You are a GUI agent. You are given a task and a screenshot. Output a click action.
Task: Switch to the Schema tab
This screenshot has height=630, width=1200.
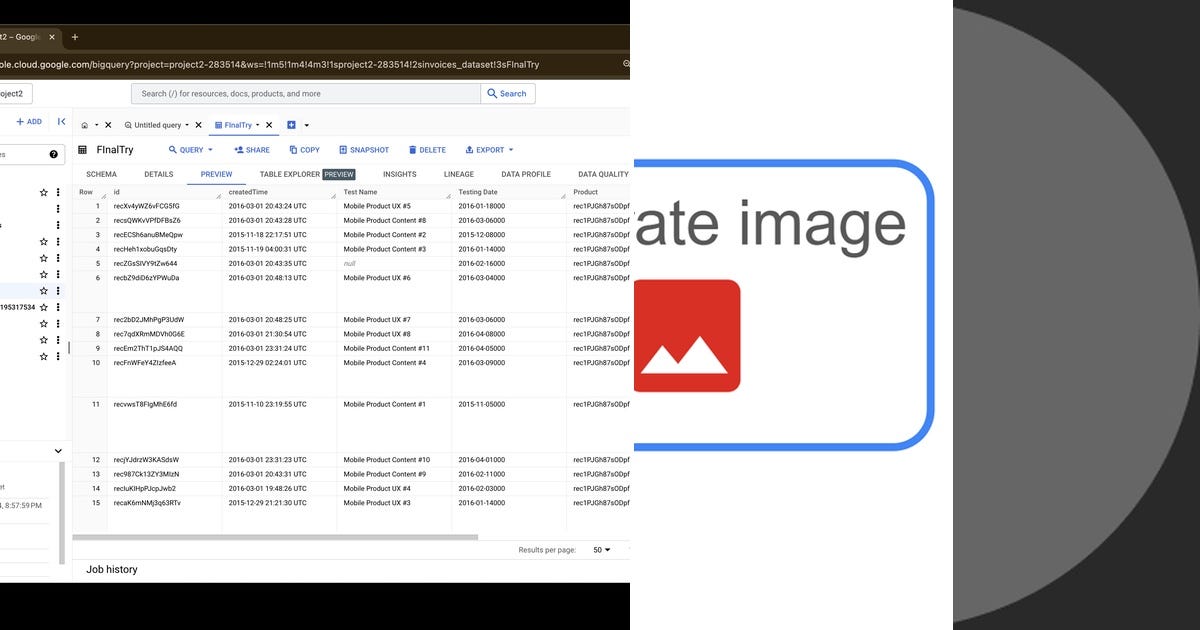pyautogui.click(x=101, y=174)
